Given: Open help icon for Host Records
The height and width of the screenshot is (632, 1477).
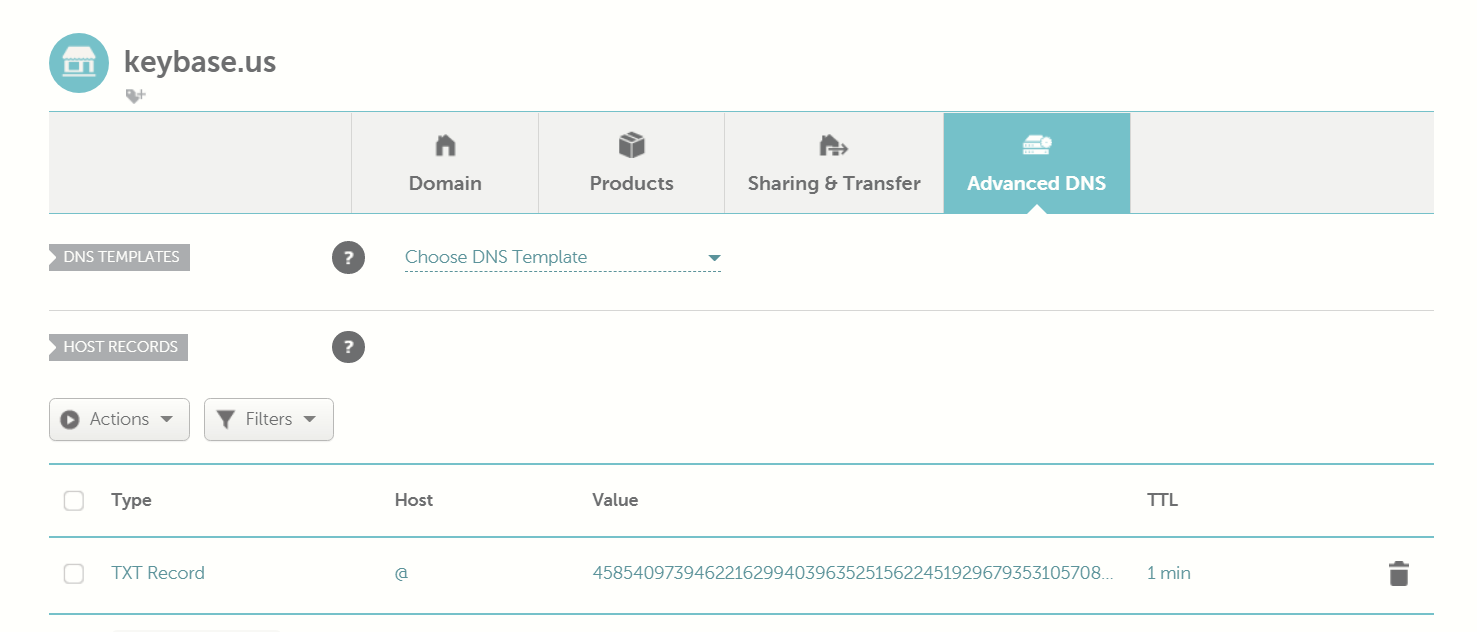Looking at the screenshot, I should pyautogui.click(x=348, y=347).
